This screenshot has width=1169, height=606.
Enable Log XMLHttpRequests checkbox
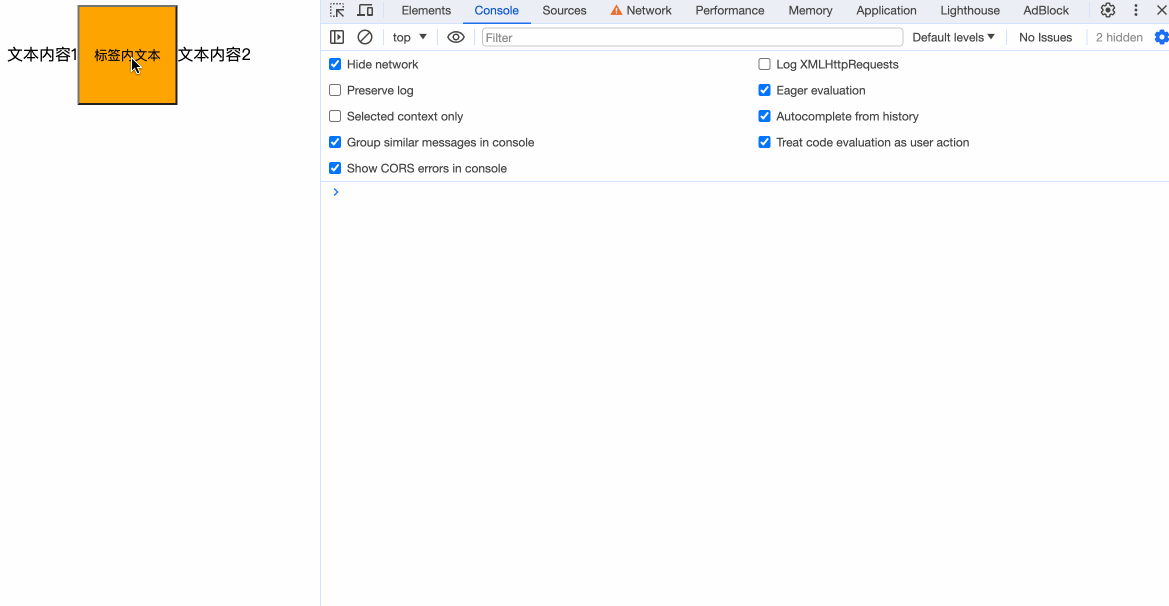coord(765,64)
